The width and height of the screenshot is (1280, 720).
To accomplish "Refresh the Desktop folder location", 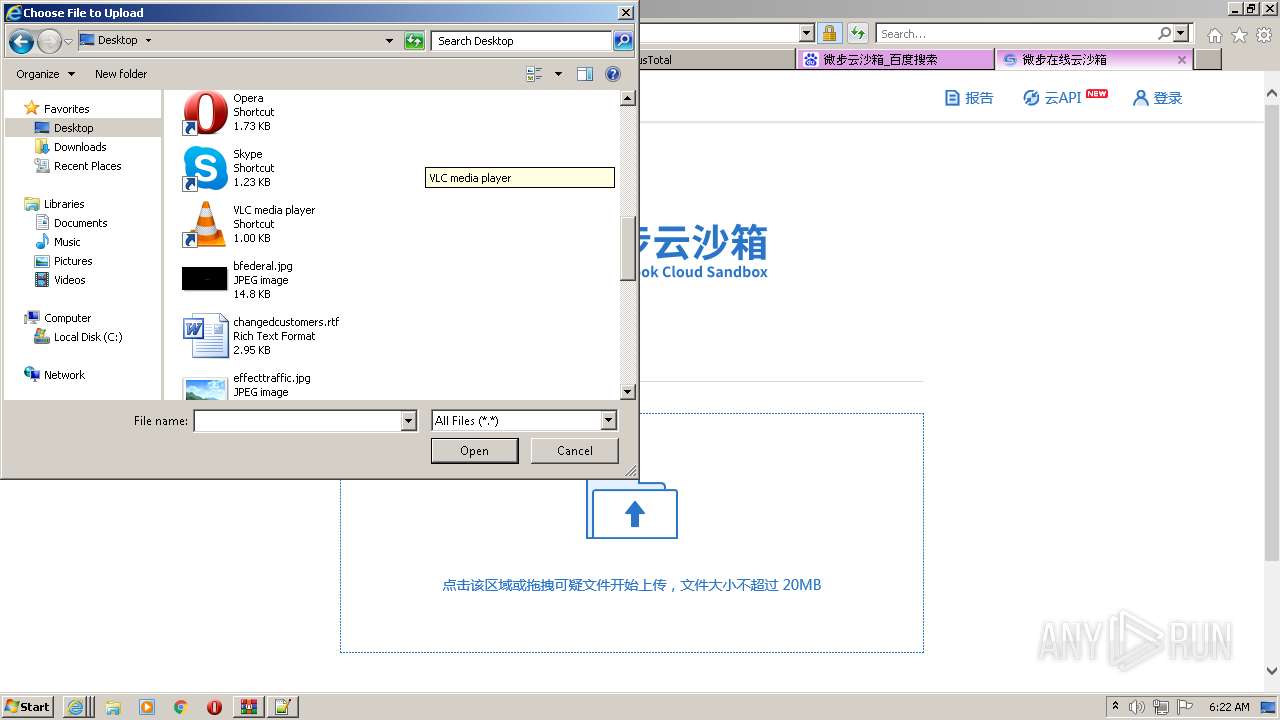I will coord(414,41).
